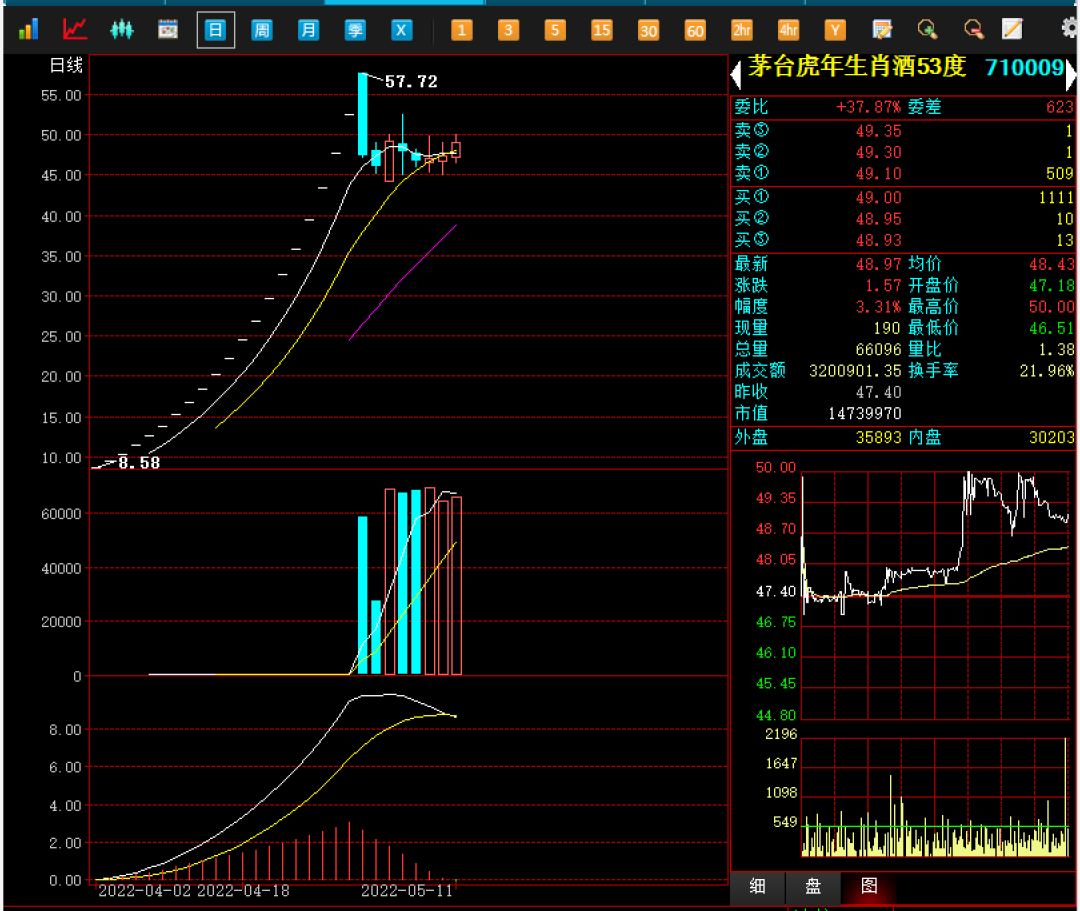
Task: Click sell-two price 49.30
Action: (x=878, y=152)
